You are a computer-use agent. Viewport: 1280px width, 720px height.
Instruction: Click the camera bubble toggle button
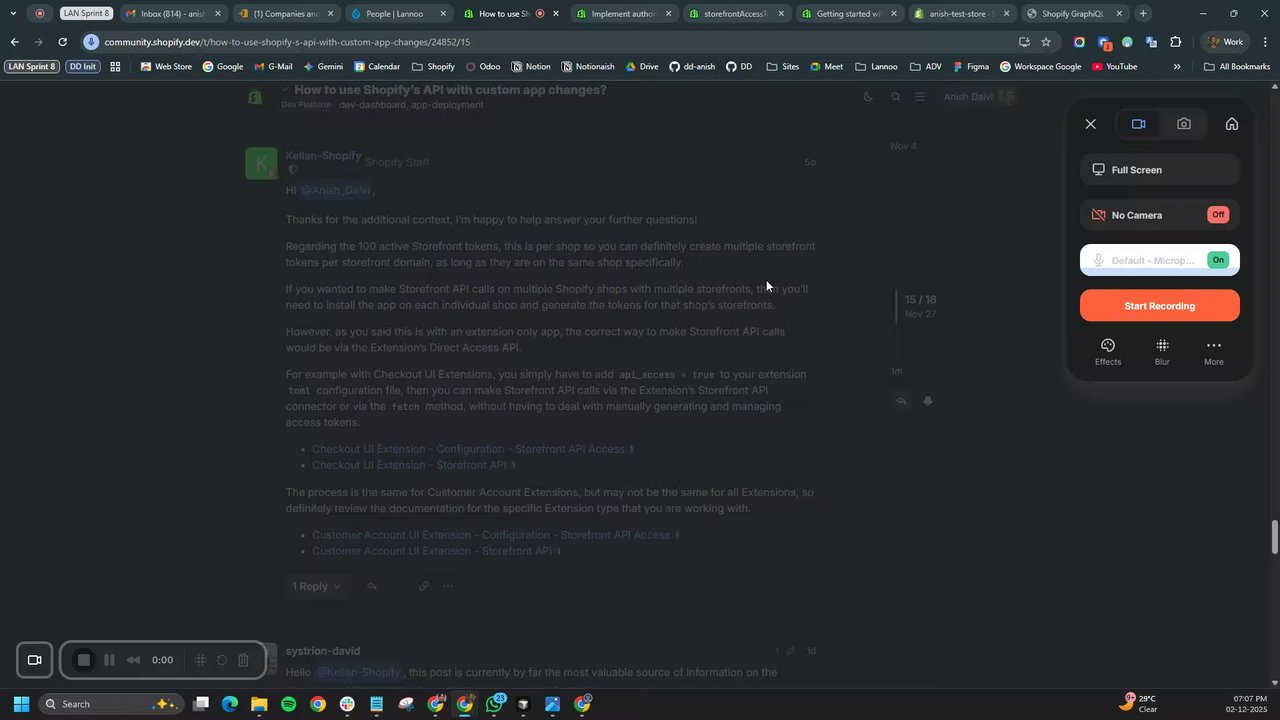(x=34, y=660)
